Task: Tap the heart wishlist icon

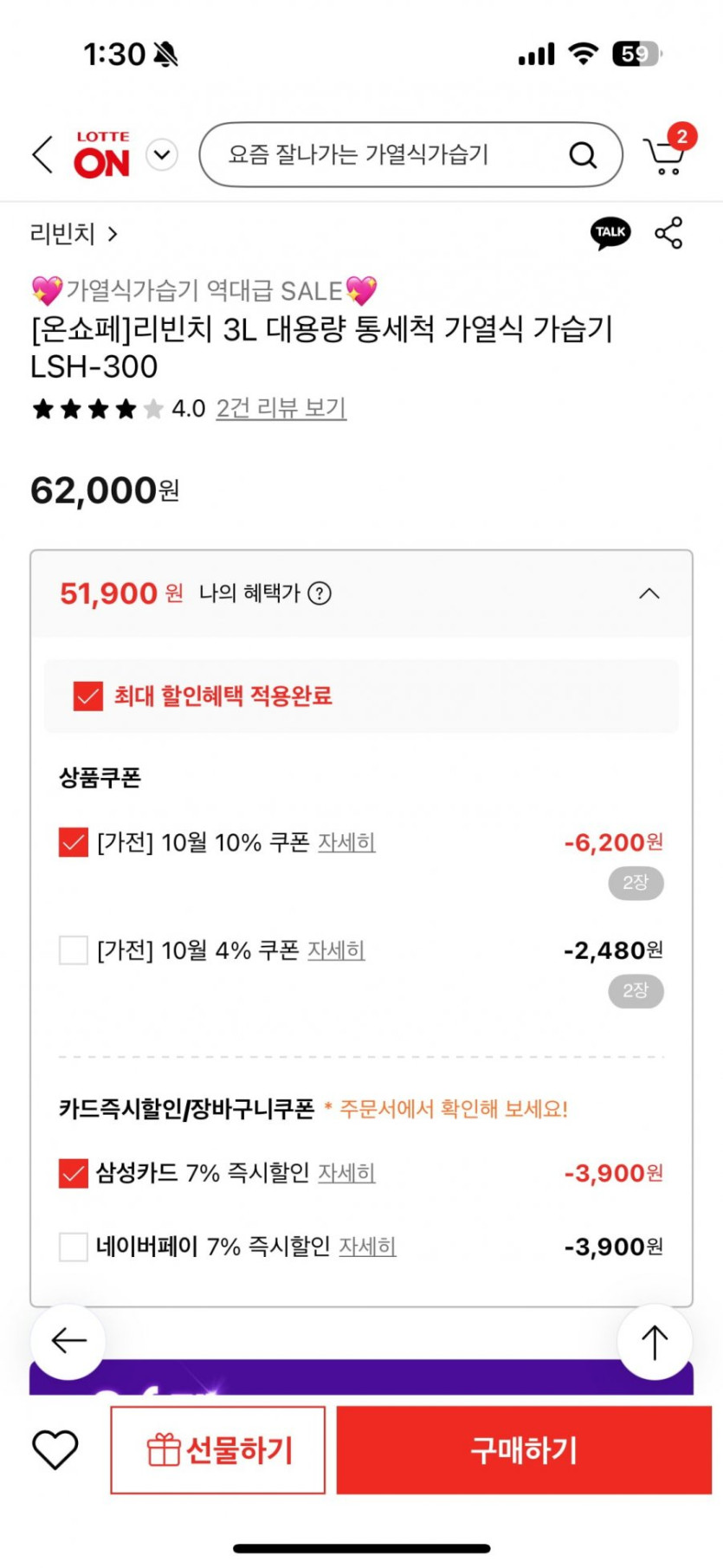Action: point(55,1449)
